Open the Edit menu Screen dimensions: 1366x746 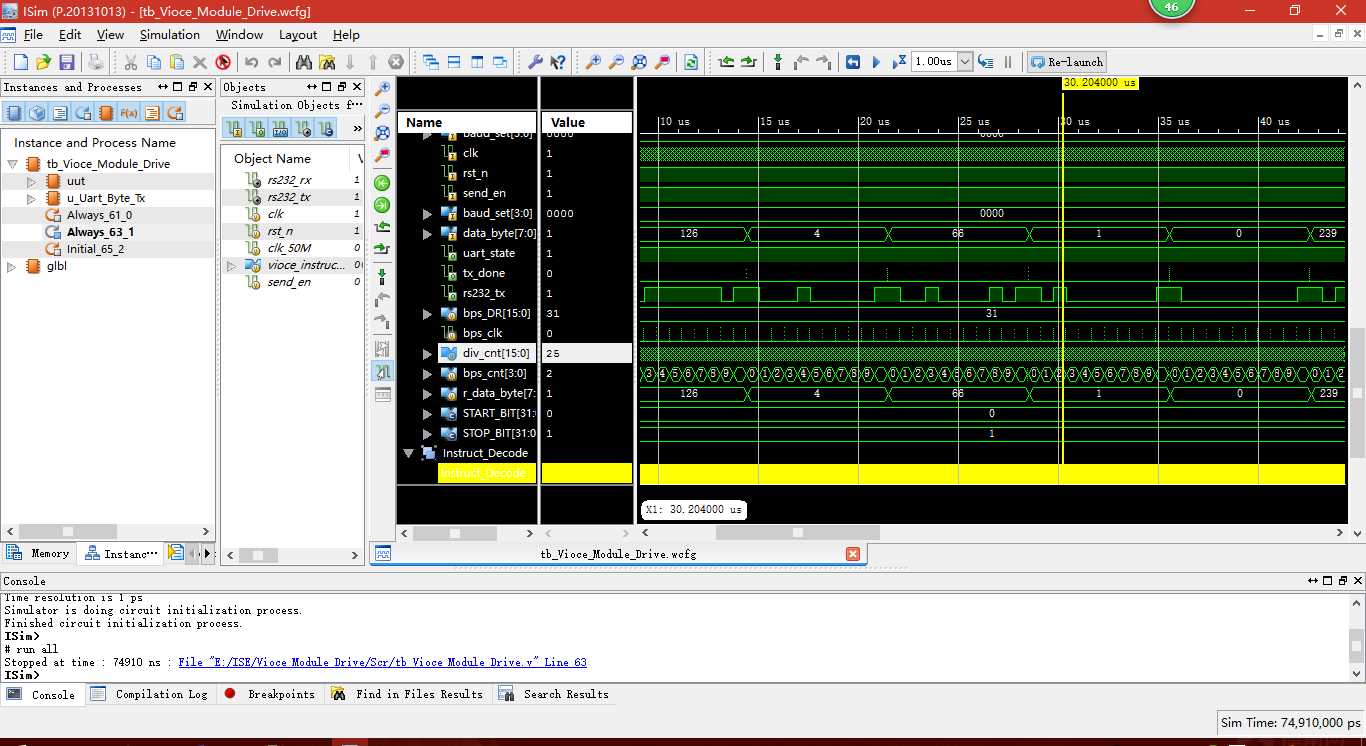69,35
